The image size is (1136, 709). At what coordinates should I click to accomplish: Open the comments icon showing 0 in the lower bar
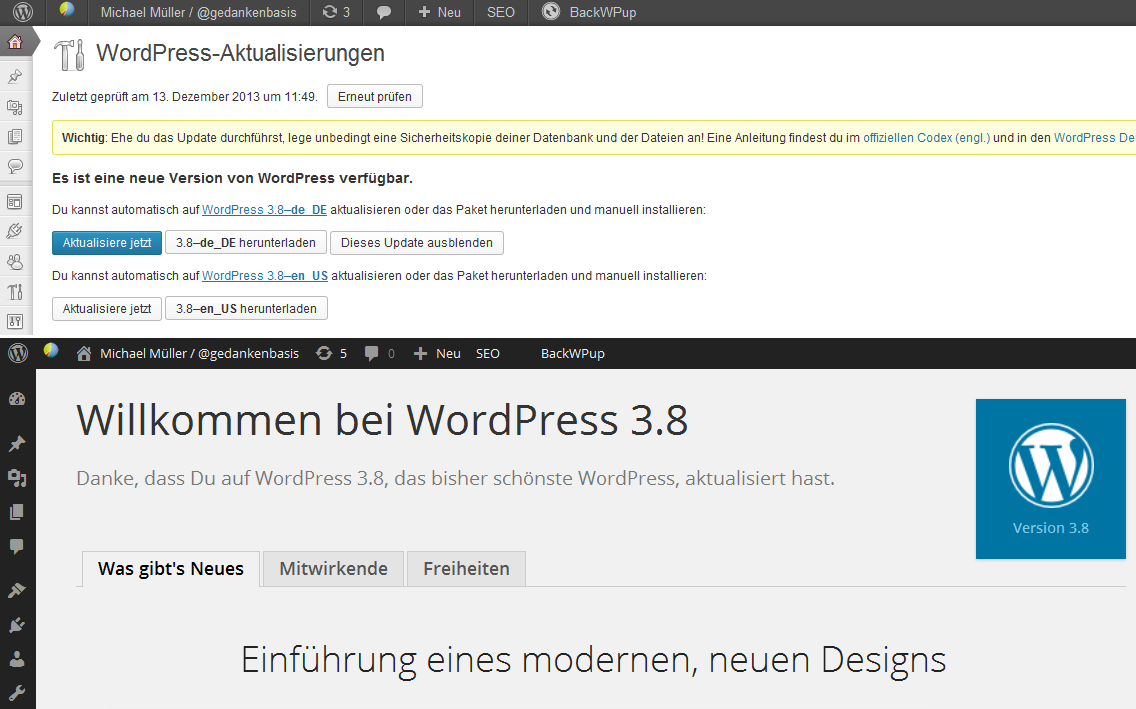pyautogui.click(x=380, y=353)
